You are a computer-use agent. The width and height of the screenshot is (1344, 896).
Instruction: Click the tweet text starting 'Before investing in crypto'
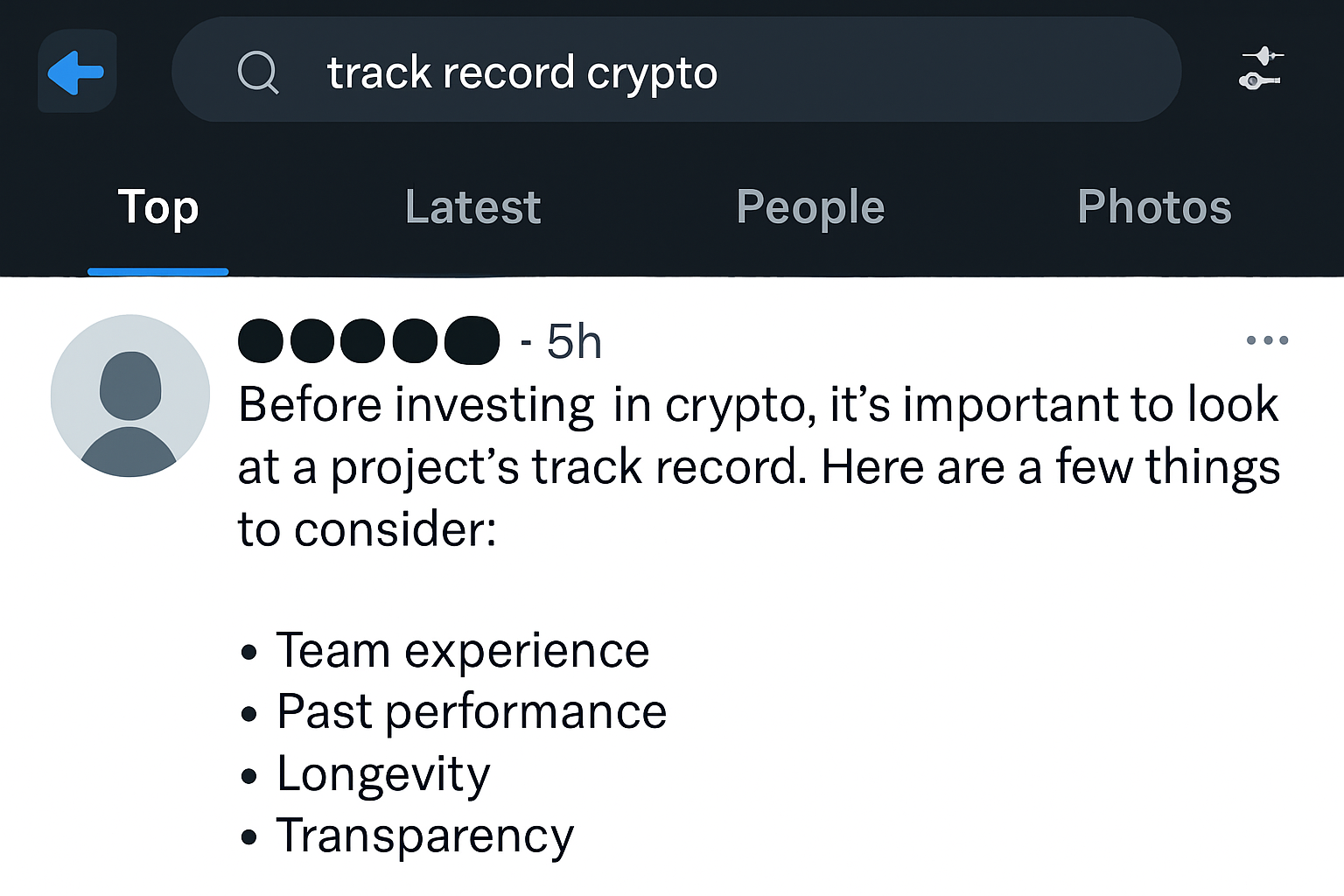[612, 404]
